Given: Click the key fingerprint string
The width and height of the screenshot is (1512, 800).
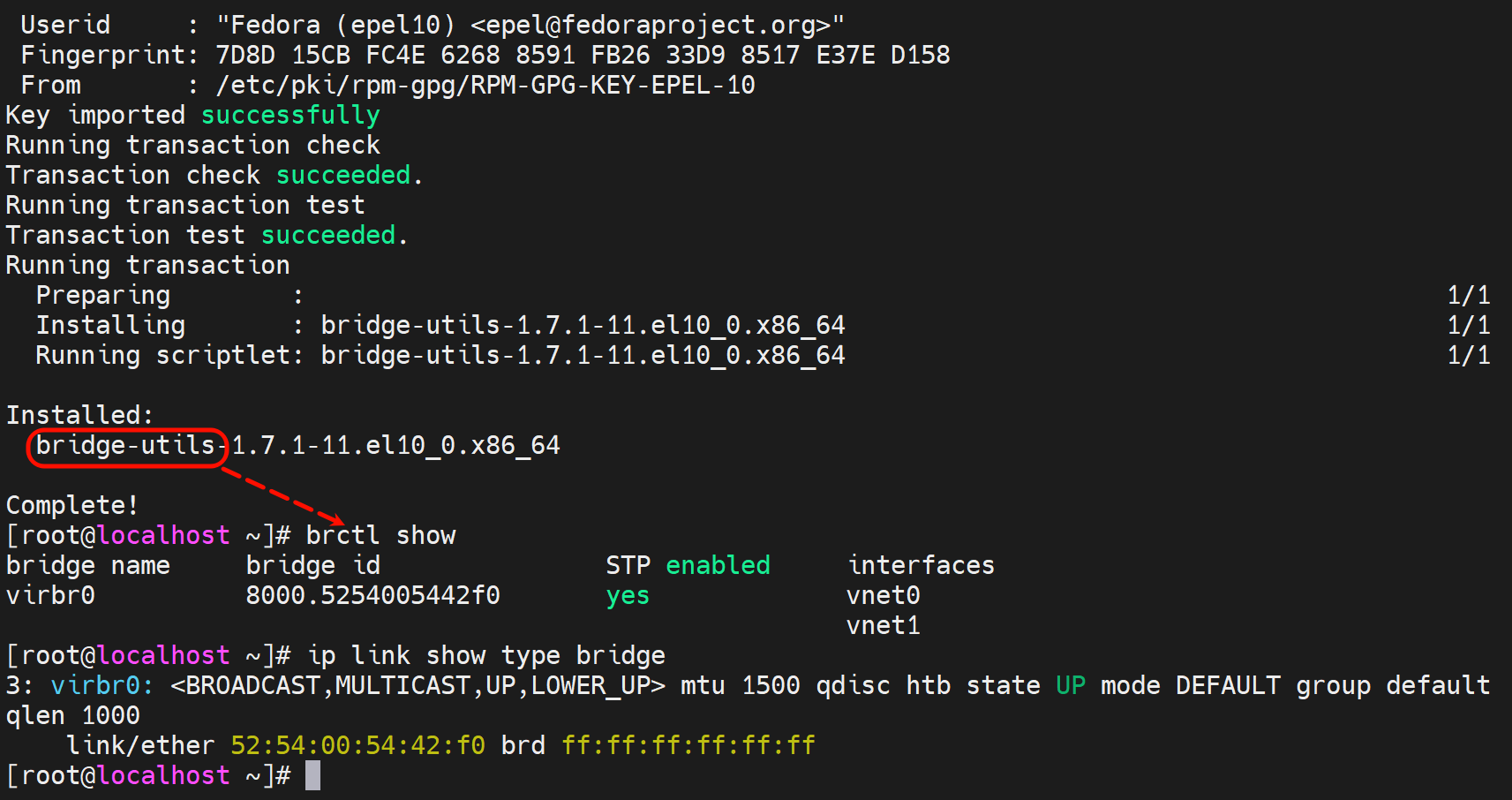Looking at the screenshot, I should coord(583,55).
